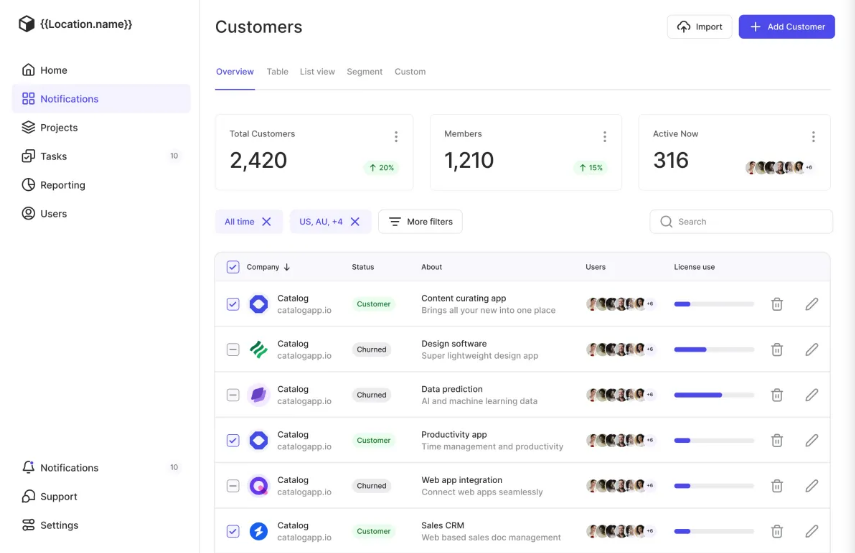Screen dimensions: 855x553
Task: Sort by Company column arrow
Action: [287, 267]
